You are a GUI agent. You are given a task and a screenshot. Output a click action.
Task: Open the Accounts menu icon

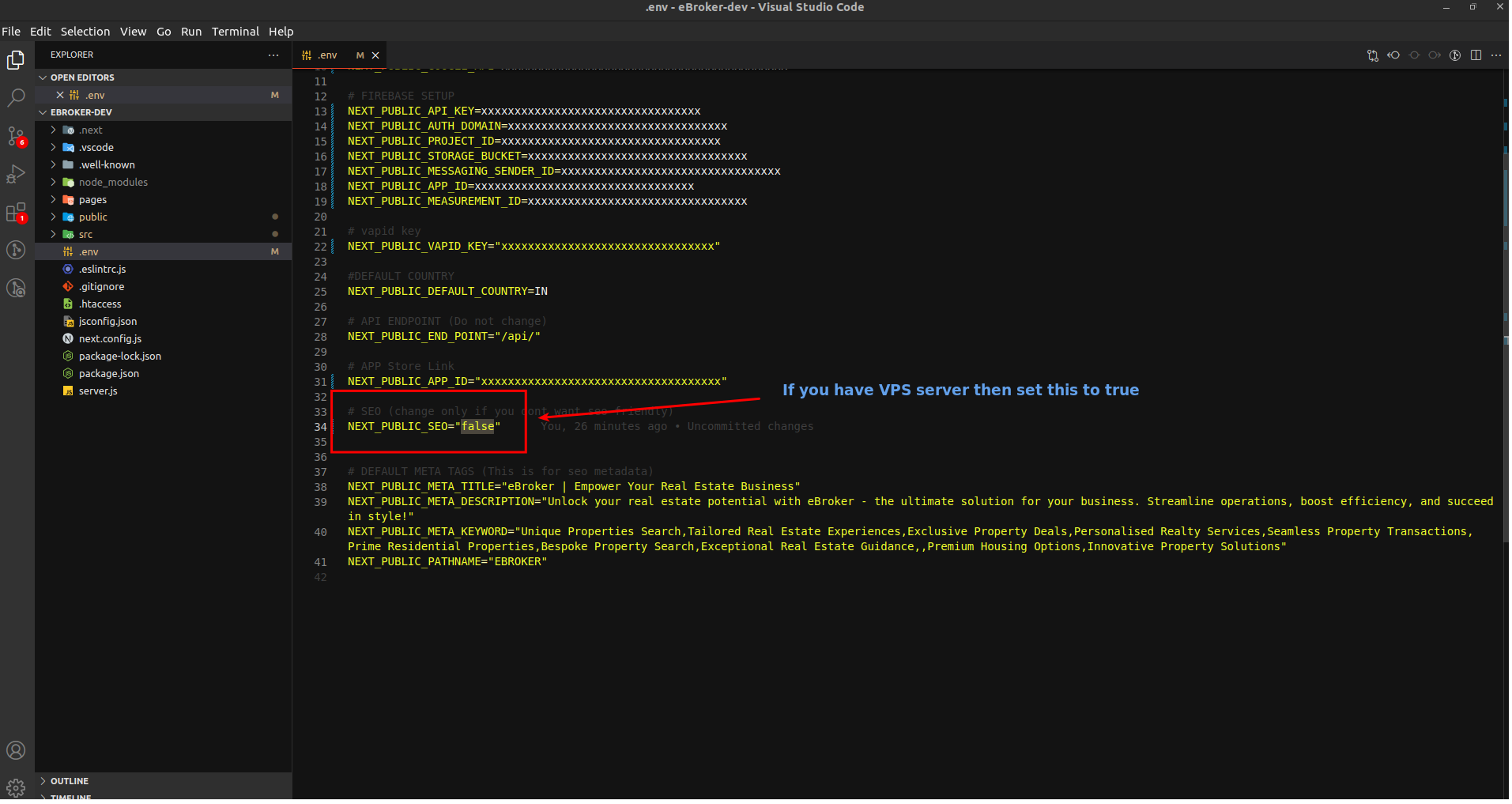tap(16, 750)
